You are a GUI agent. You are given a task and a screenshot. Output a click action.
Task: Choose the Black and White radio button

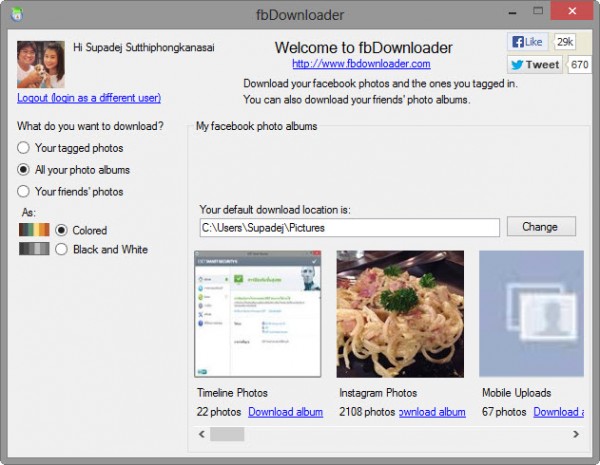tap(61, 250)
